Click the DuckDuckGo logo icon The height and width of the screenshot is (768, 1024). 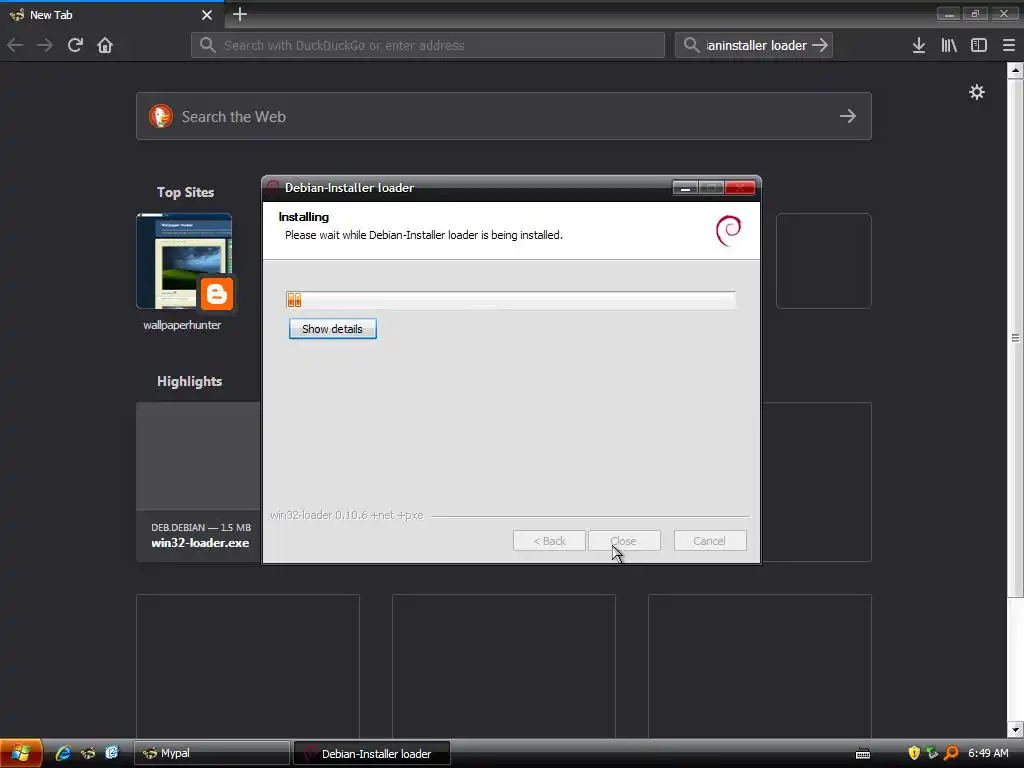pyautogui.click(x=161, y=116)
